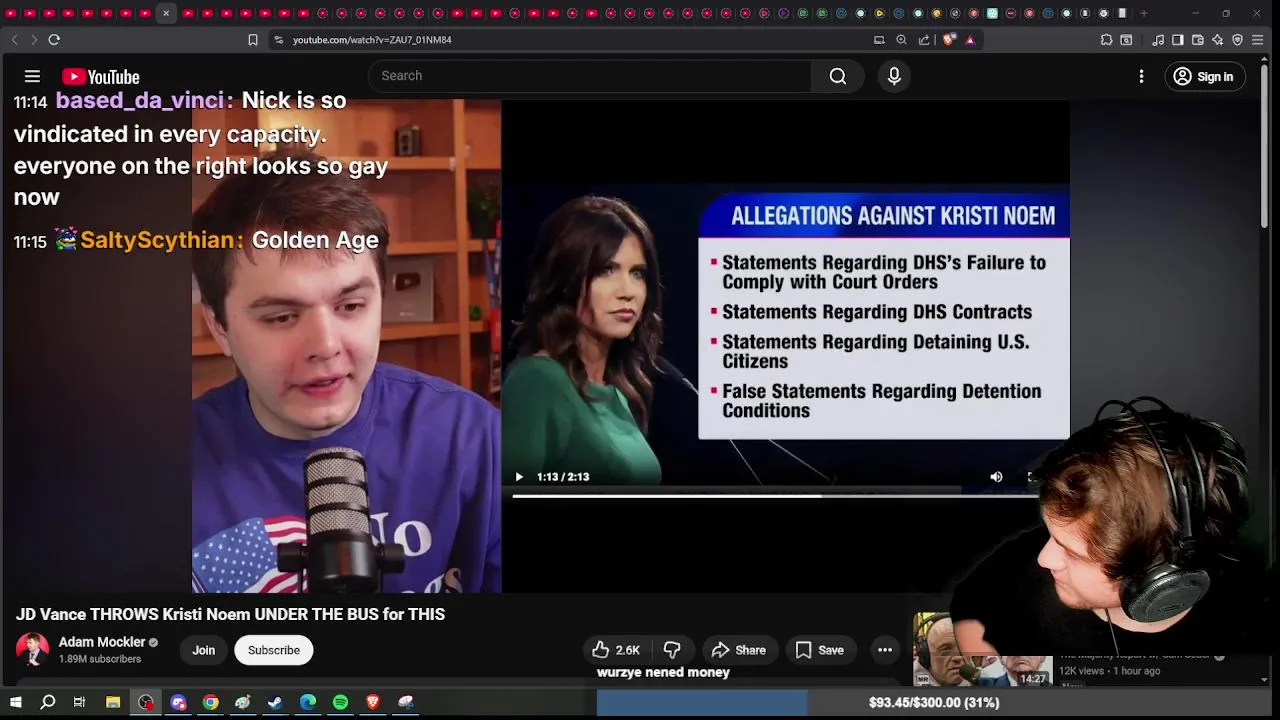Click the $93.45/$300.00 donation goal bar
This screenshot has height=720, width=1280.
click(933, 703)
